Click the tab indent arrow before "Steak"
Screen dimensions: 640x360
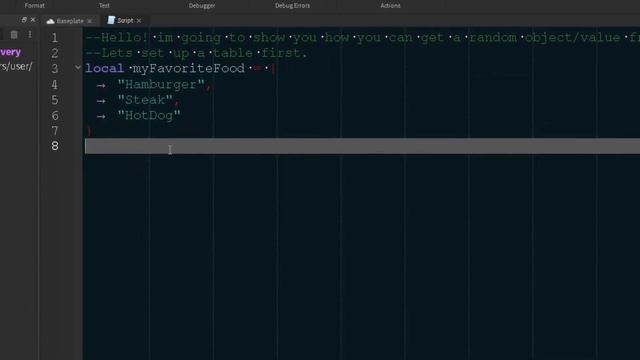pyautogui.click(x=101, y=101)
